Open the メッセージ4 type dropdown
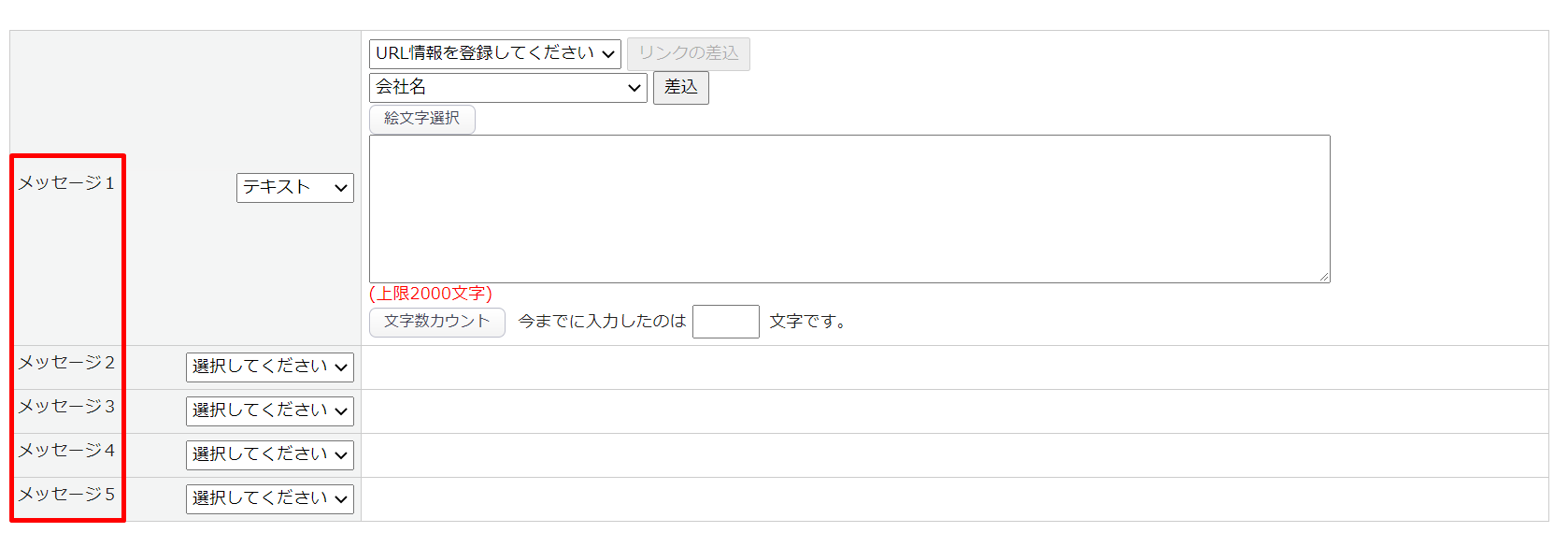The height and width of the screenshot is (547, 1568). point(269,455)
